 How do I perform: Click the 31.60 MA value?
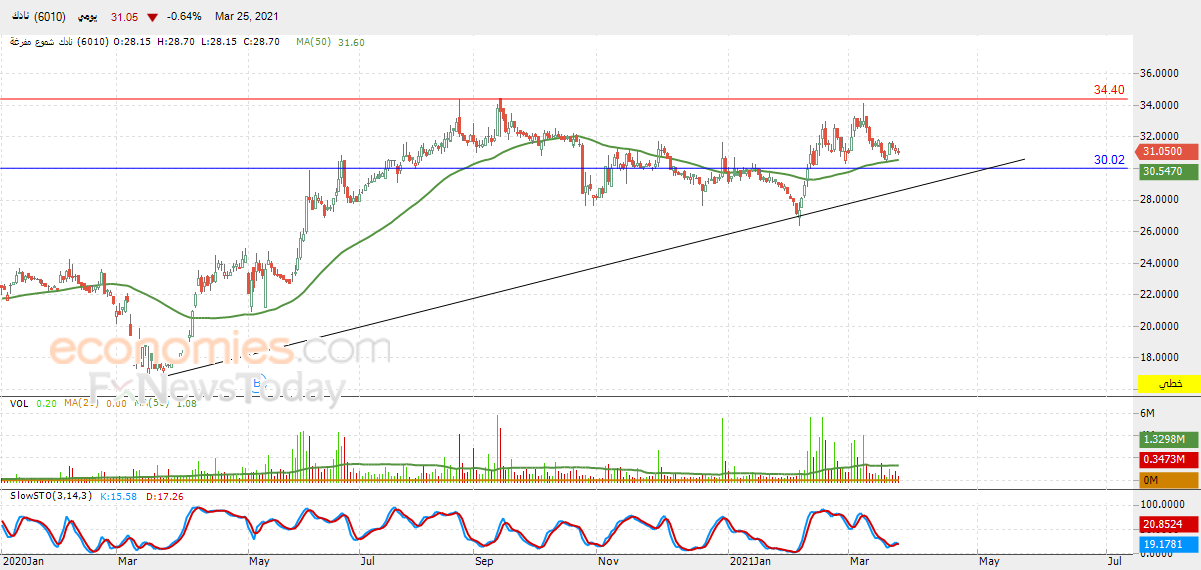click(x=352, y=42)
